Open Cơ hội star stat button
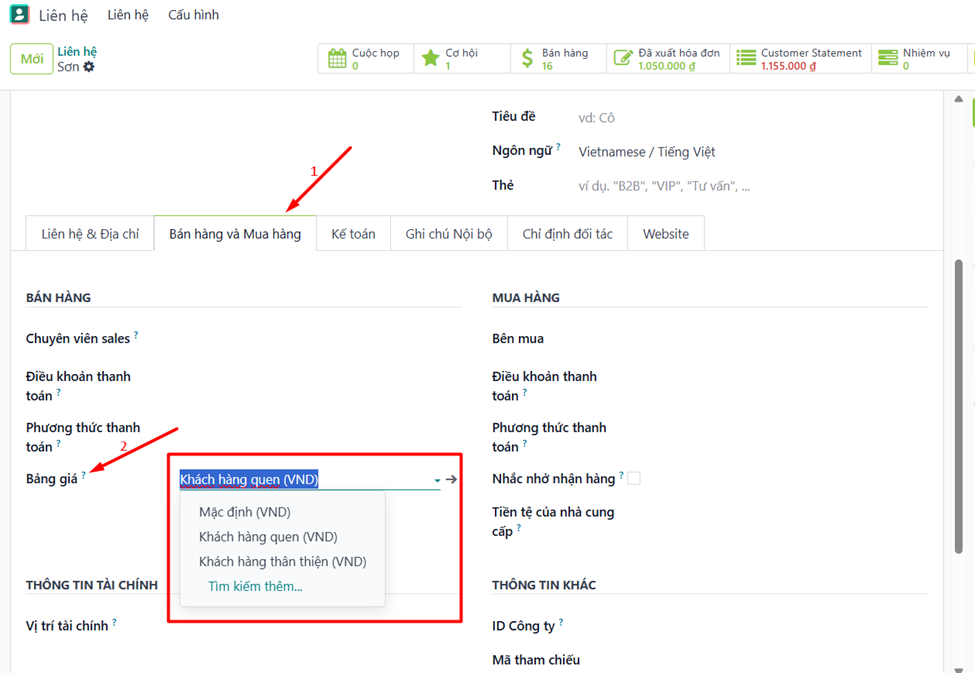Screen dimensions: 975x673 point(461,59)
